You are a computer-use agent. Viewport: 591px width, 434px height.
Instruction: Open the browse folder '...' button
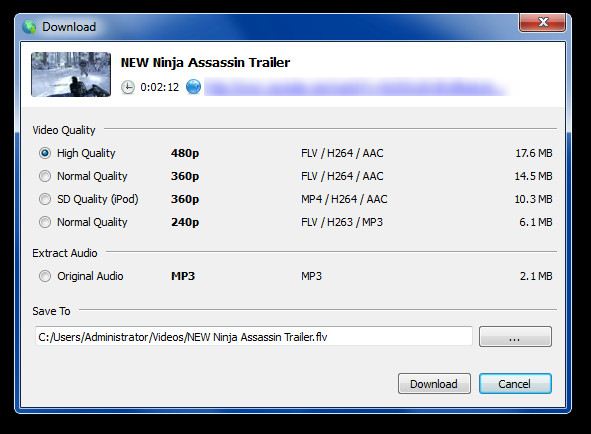coord(515,336)
